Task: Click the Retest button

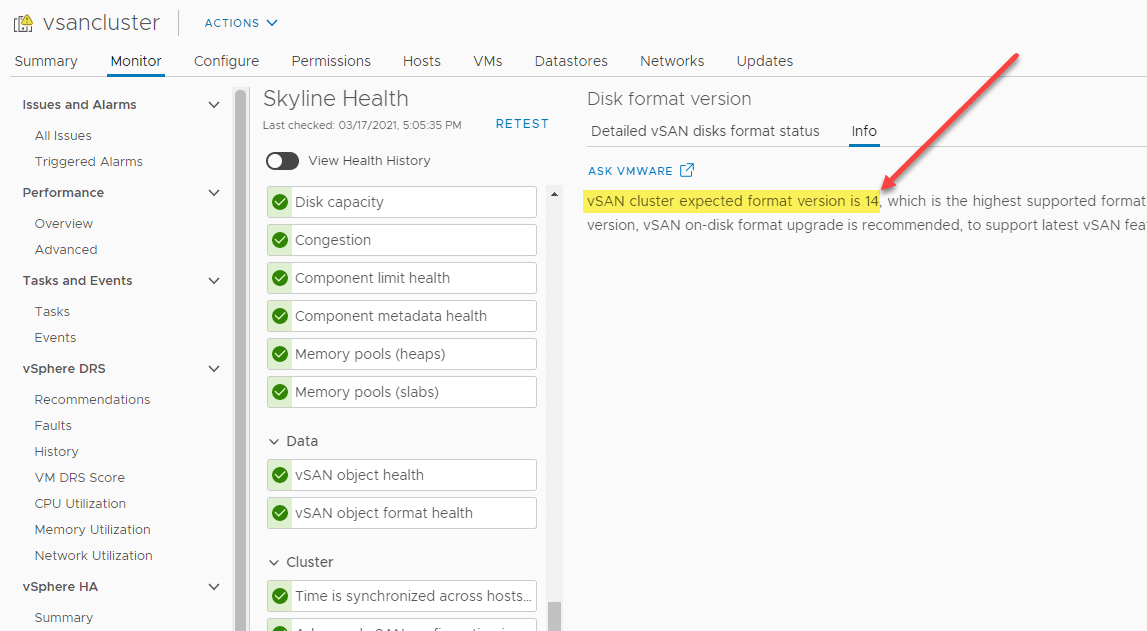Action: 522,124
